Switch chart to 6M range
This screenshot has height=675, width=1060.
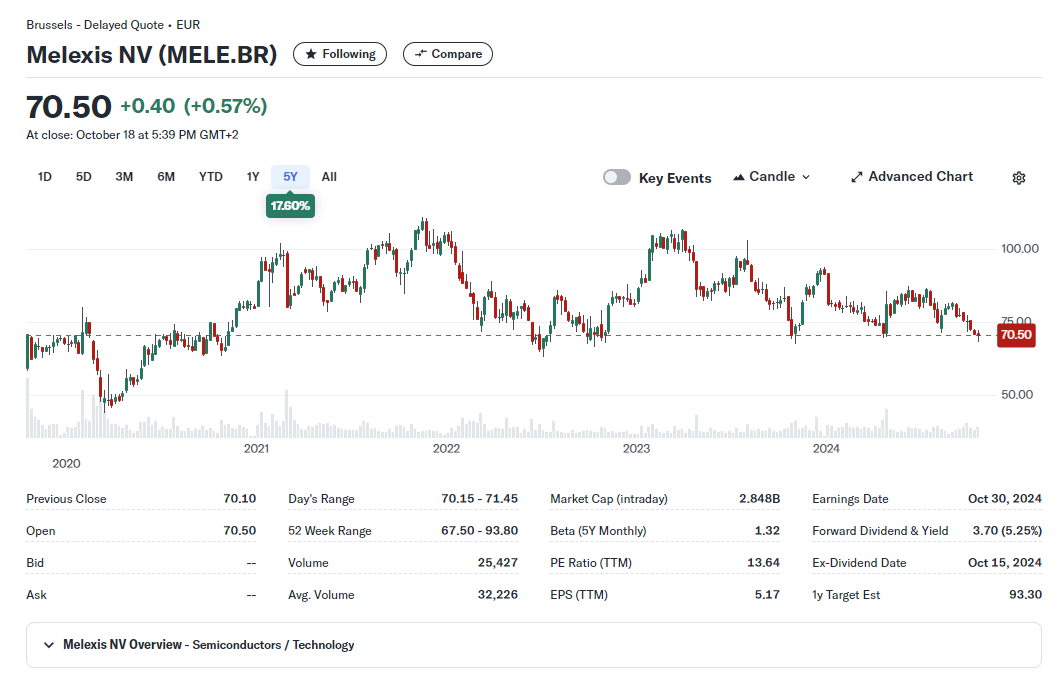166,177
